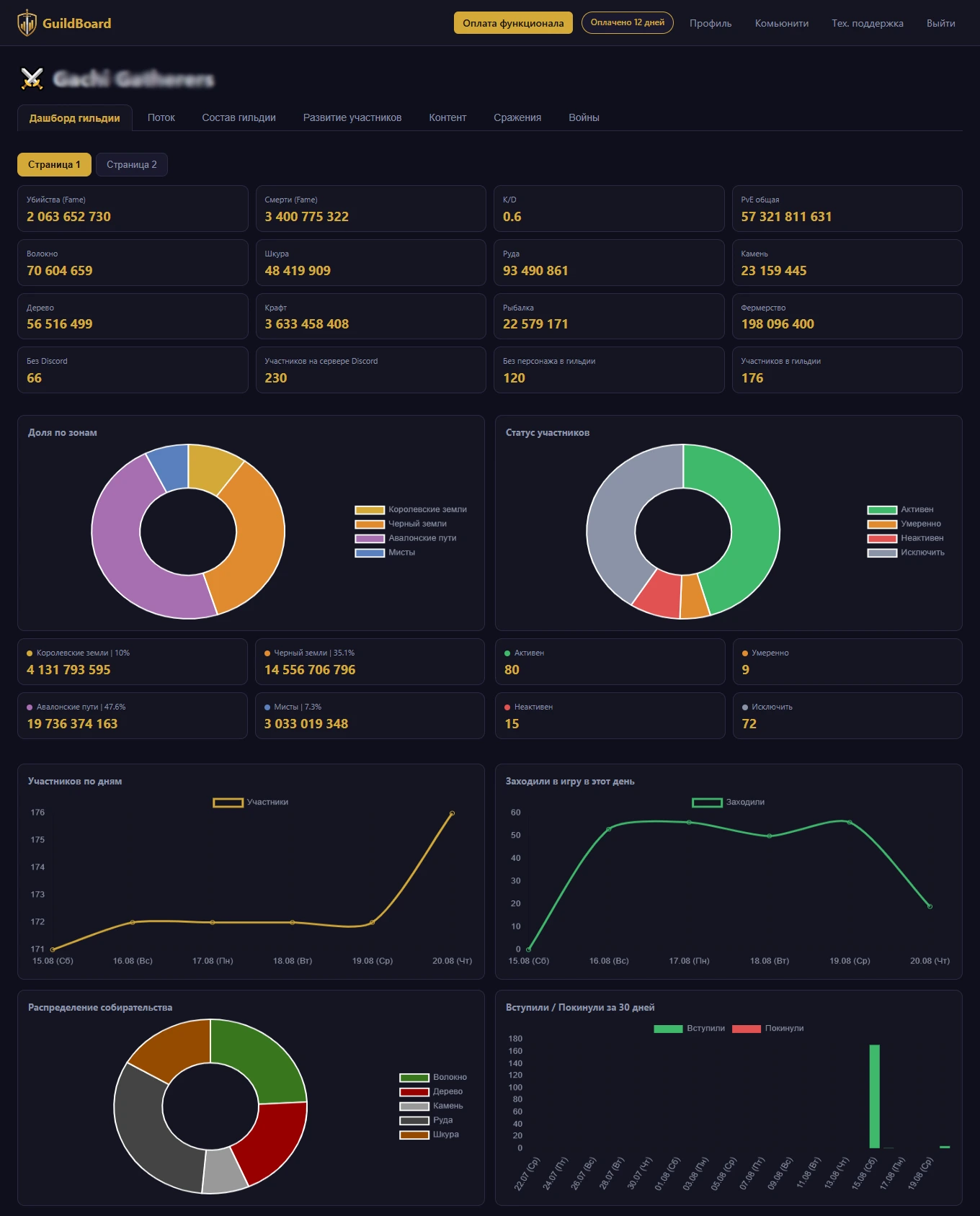Go to the Сражения tab
Screen dimensions: 980x1216
(517, 117)
